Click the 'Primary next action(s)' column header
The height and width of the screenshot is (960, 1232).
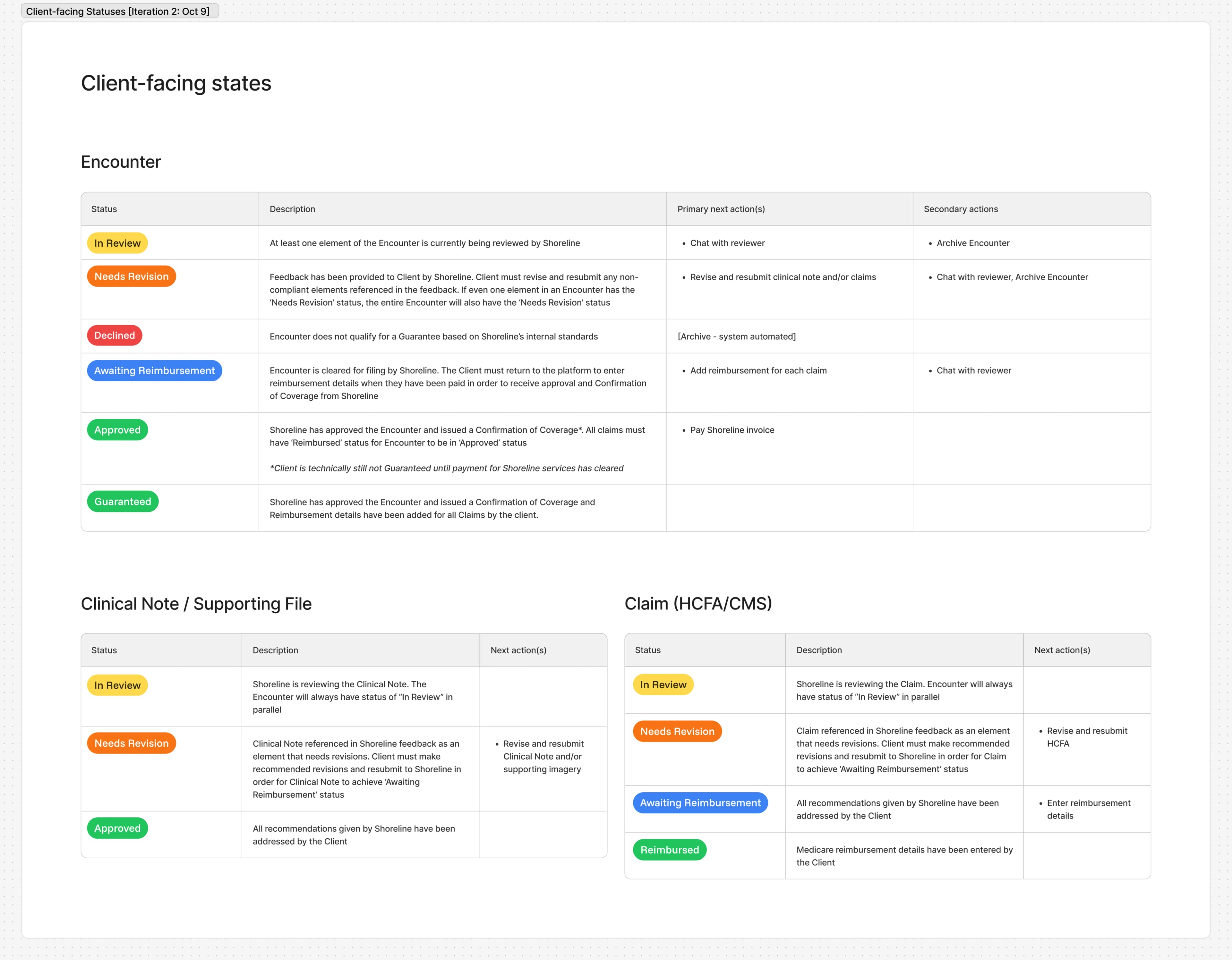pyautogui.click(x=721, y=209)
